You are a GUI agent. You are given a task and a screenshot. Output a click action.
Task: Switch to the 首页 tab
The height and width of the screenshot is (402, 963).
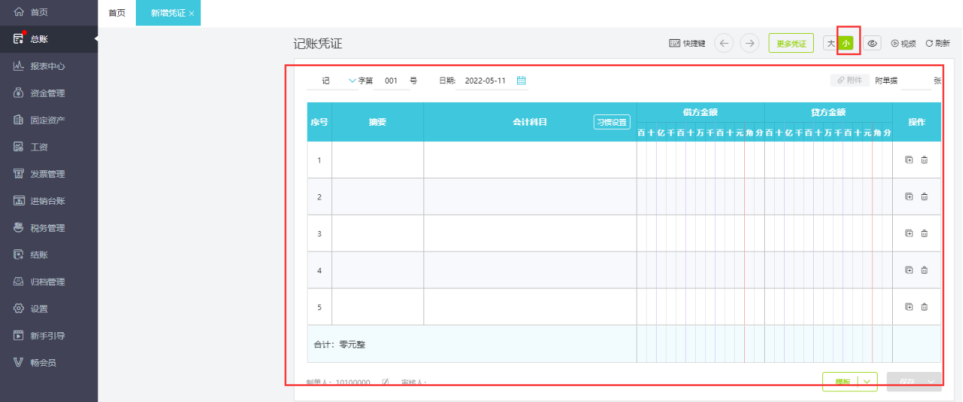point(117,13)
